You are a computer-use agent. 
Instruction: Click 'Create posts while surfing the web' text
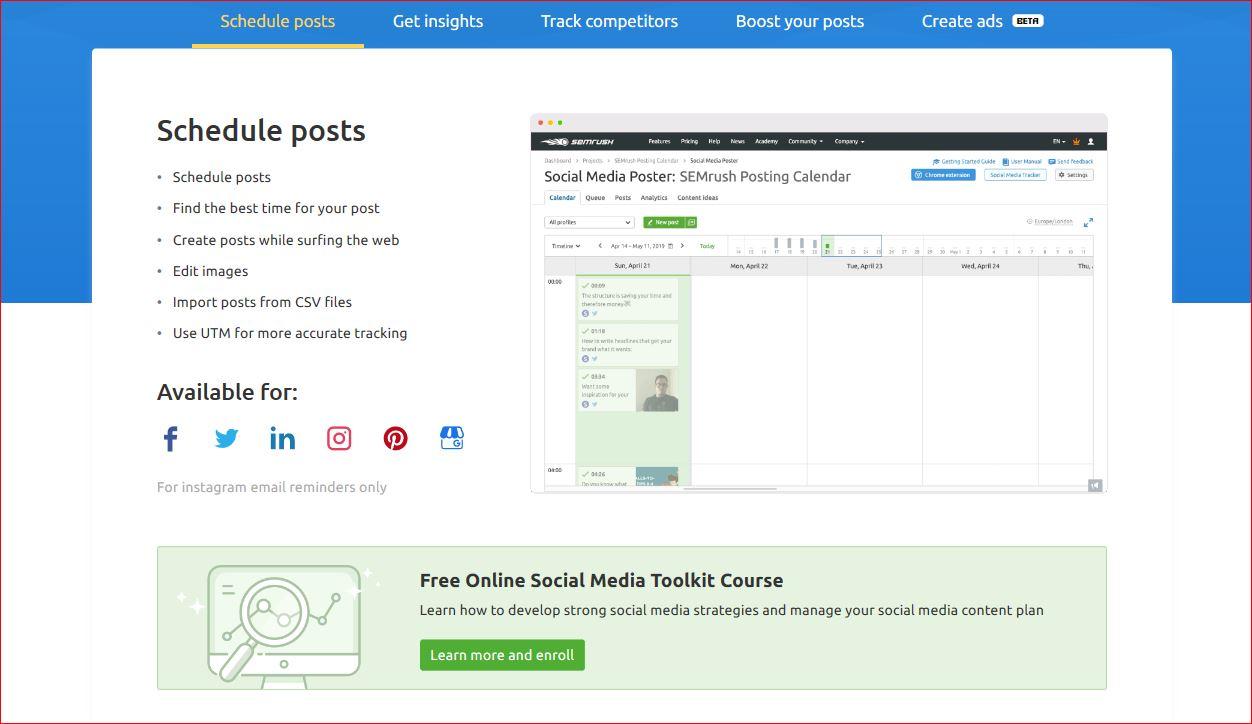point(286,240)
